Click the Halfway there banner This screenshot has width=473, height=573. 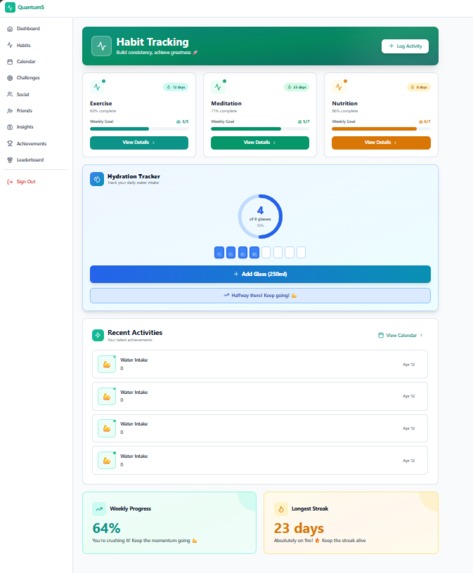click(x=260, y=296)
